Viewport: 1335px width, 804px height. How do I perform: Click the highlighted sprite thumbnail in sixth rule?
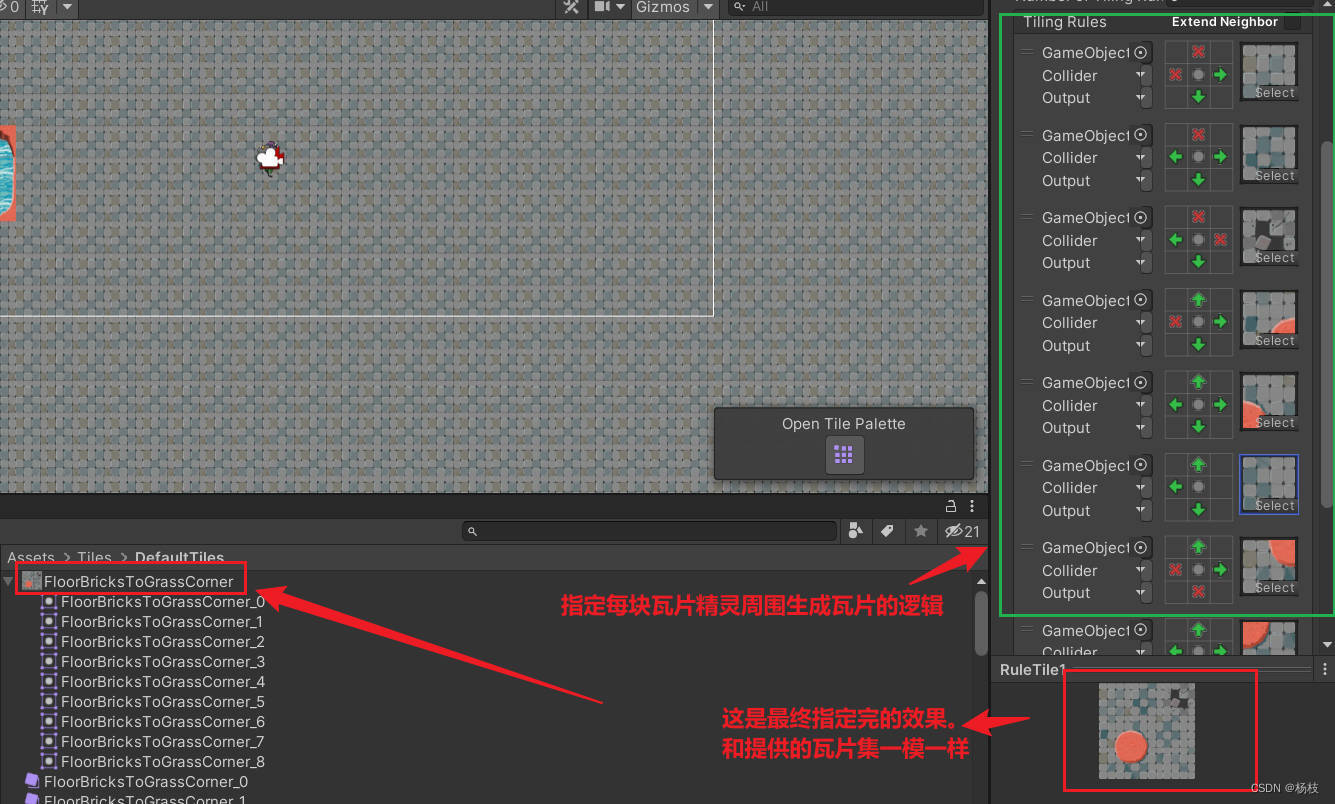[x=1269, y=485]
